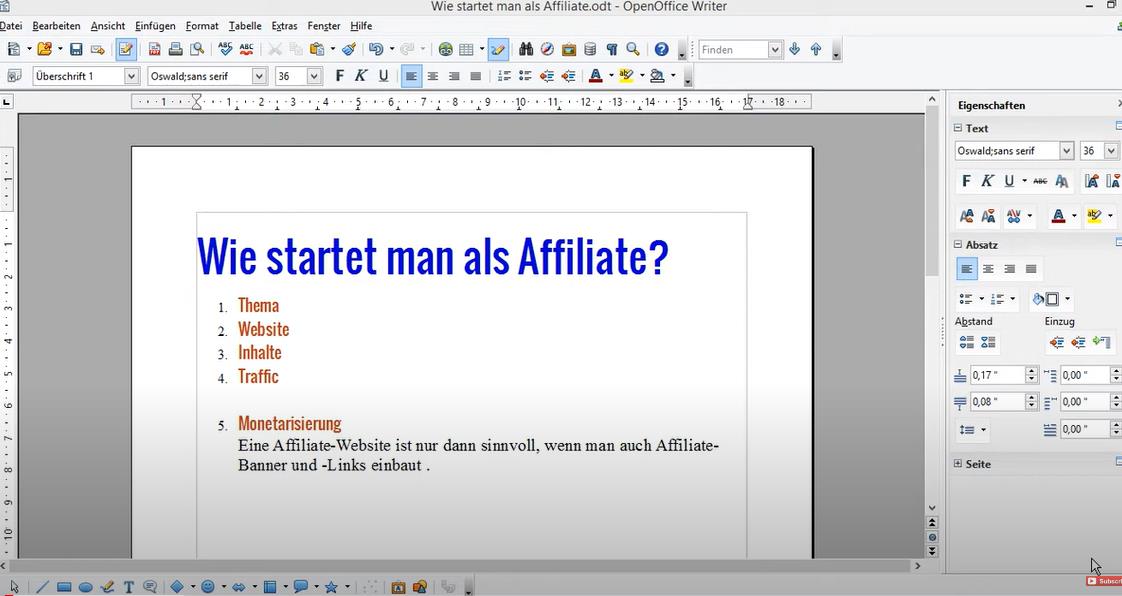Set Center alignment in formatting toolbar
1122x596 pixels.
[433, 76]
